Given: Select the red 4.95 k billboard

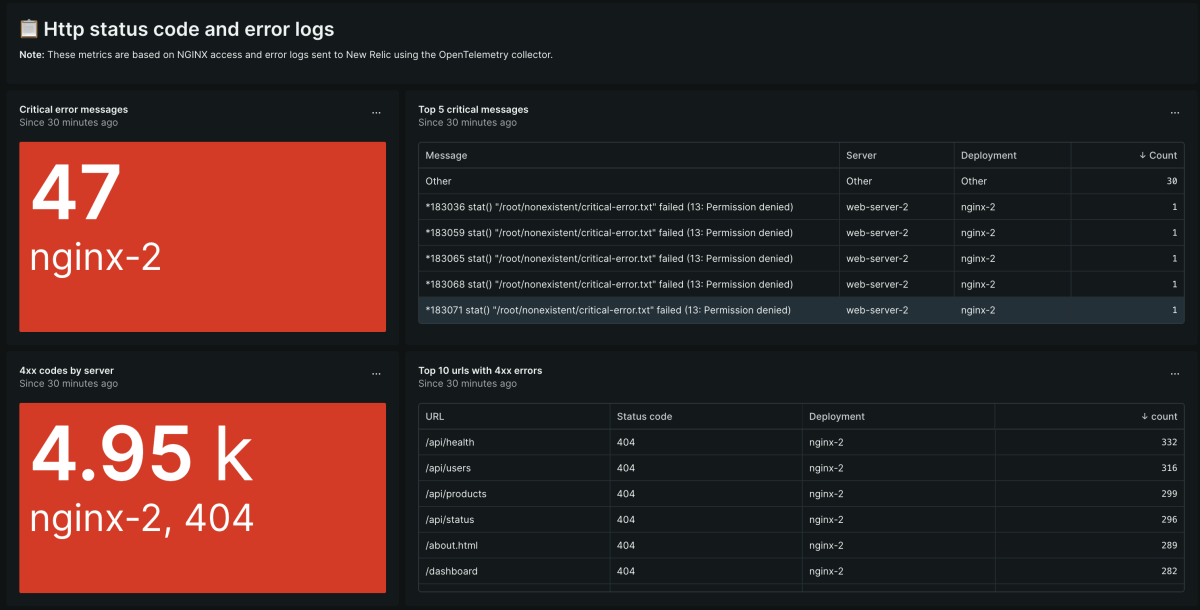Looking at the screenshot, I should pos(203,497).
